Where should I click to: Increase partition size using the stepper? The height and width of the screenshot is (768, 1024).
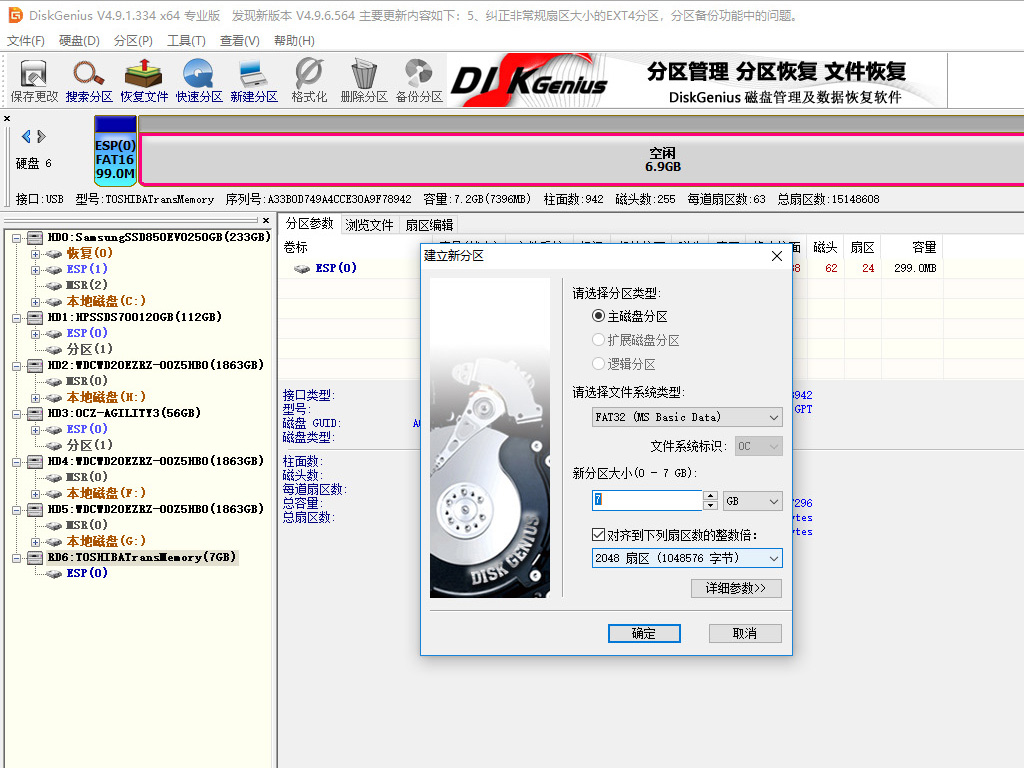coord(710,497)
